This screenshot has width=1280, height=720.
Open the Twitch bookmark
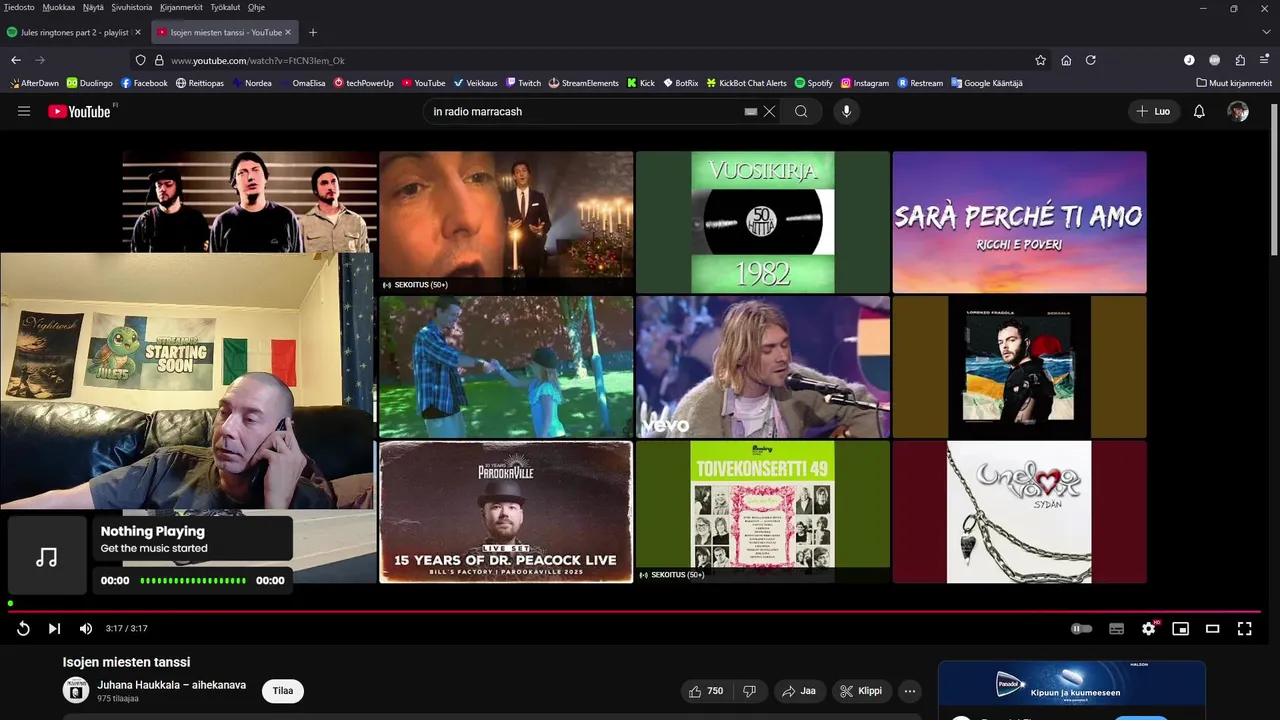coord(523,83)
